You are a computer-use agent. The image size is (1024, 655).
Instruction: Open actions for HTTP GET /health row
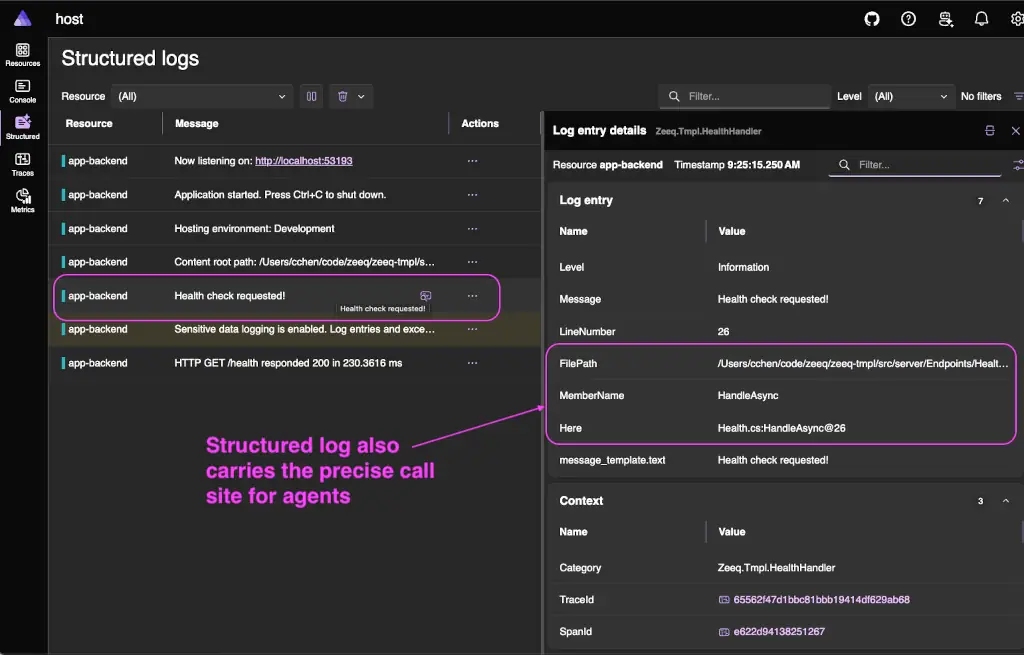(472, 363)
